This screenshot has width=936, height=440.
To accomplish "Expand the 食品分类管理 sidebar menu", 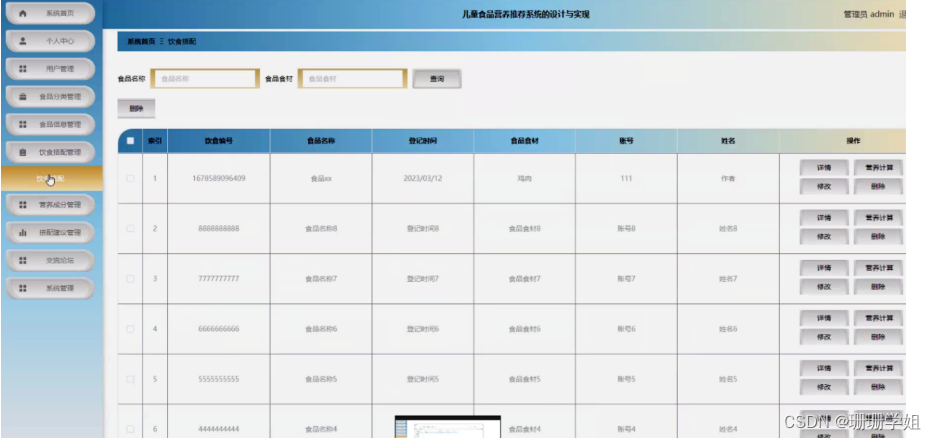I will point(51,97).
